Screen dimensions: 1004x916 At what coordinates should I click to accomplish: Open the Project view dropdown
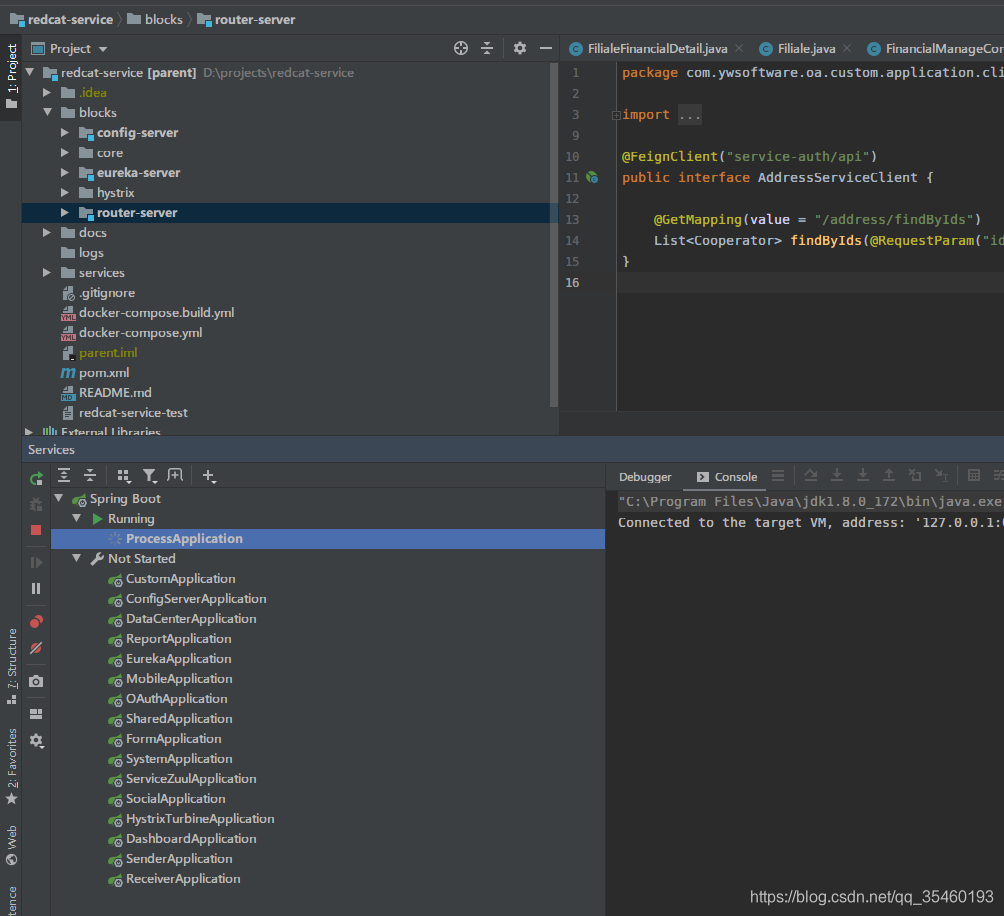(79, 49)
